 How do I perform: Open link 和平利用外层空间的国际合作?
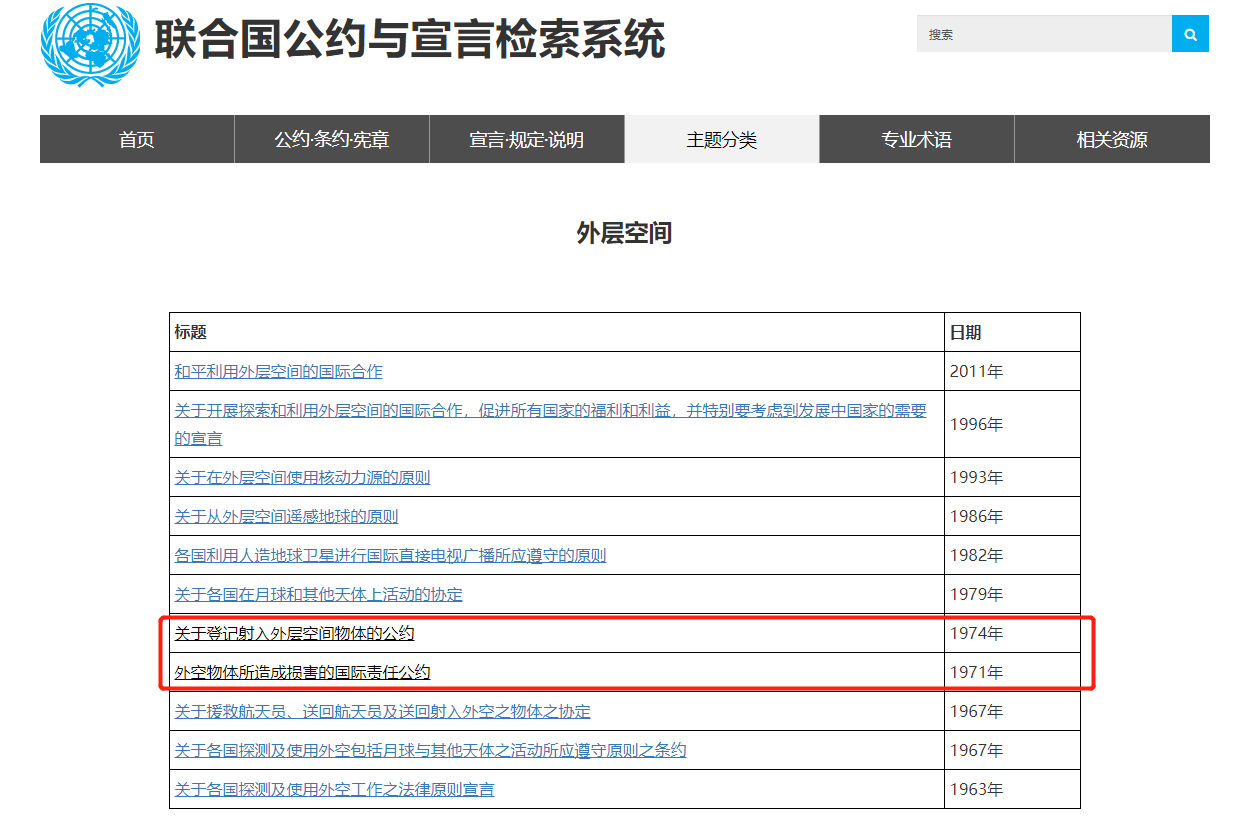278,372
